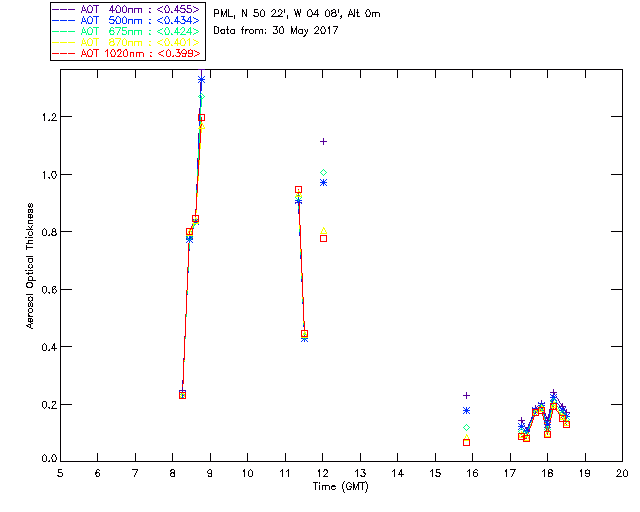Click the green diamond marker near 1.27 before 9 GMT
640x512 pixels.
201,97
